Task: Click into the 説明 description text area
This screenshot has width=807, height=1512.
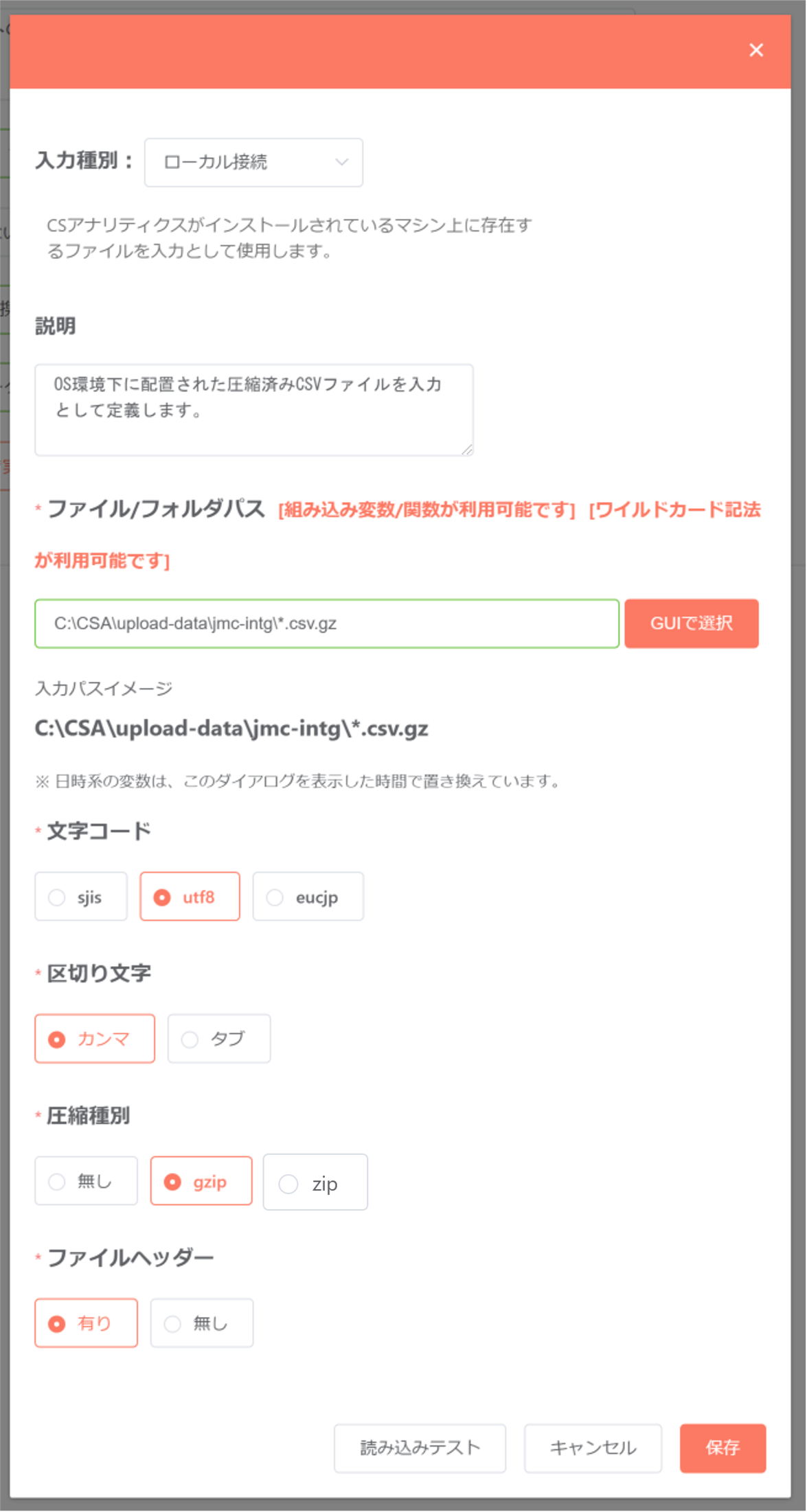Action: [x=253, y=410]
